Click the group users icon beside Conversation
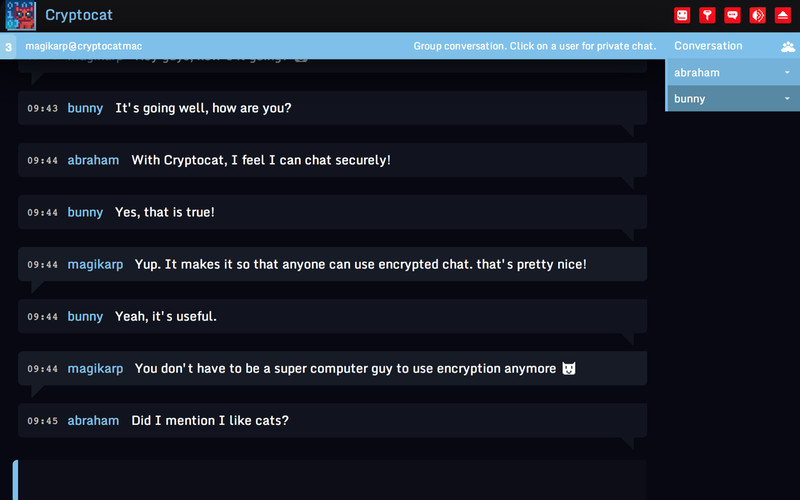The width and height of the screenshot is (800, 500). pyautogui.click(x=788, y=47)
